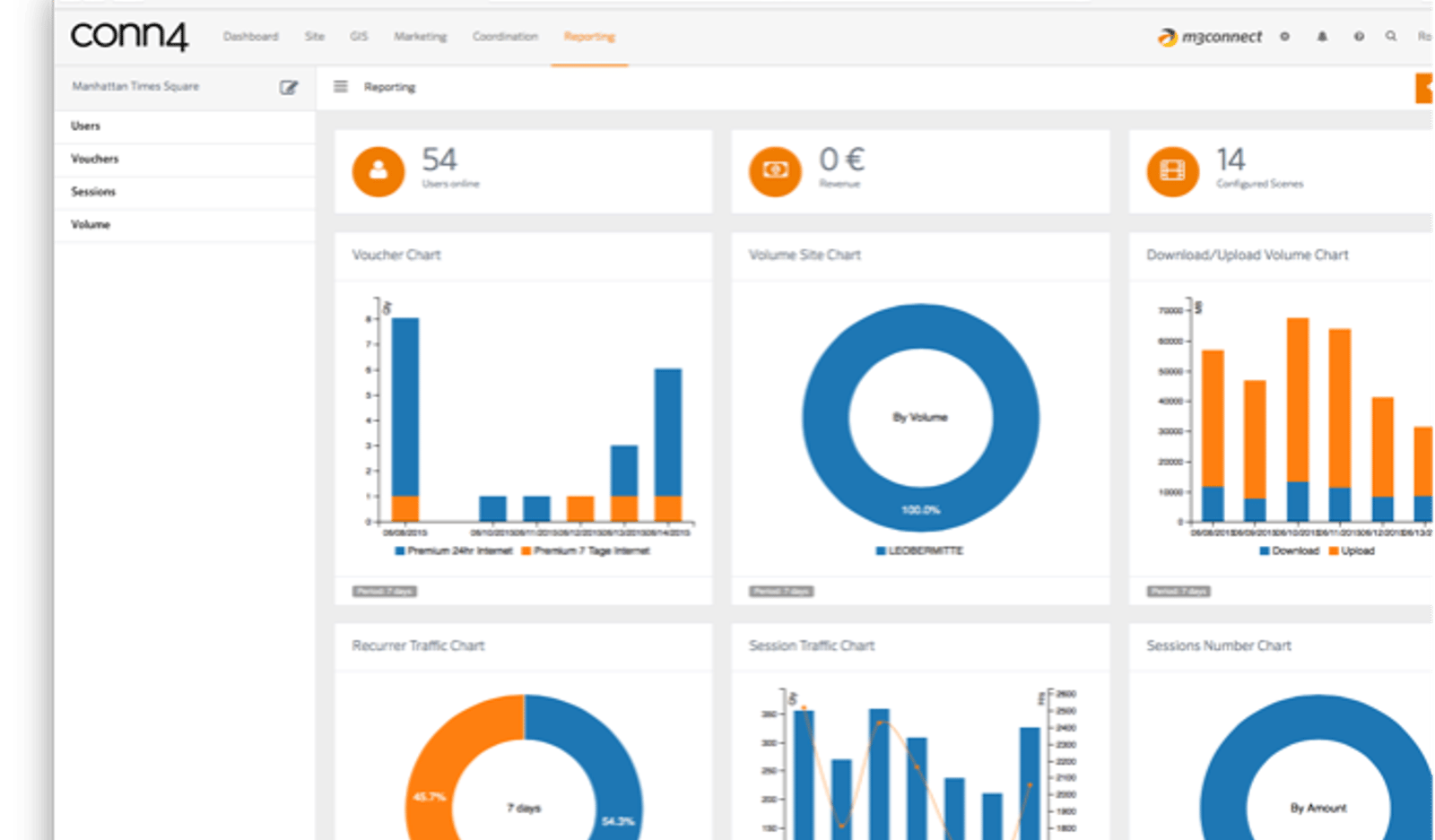Click the 100.0% donut ring in Volume Site Chart
1435x840 pixels.
coord(920,508)
